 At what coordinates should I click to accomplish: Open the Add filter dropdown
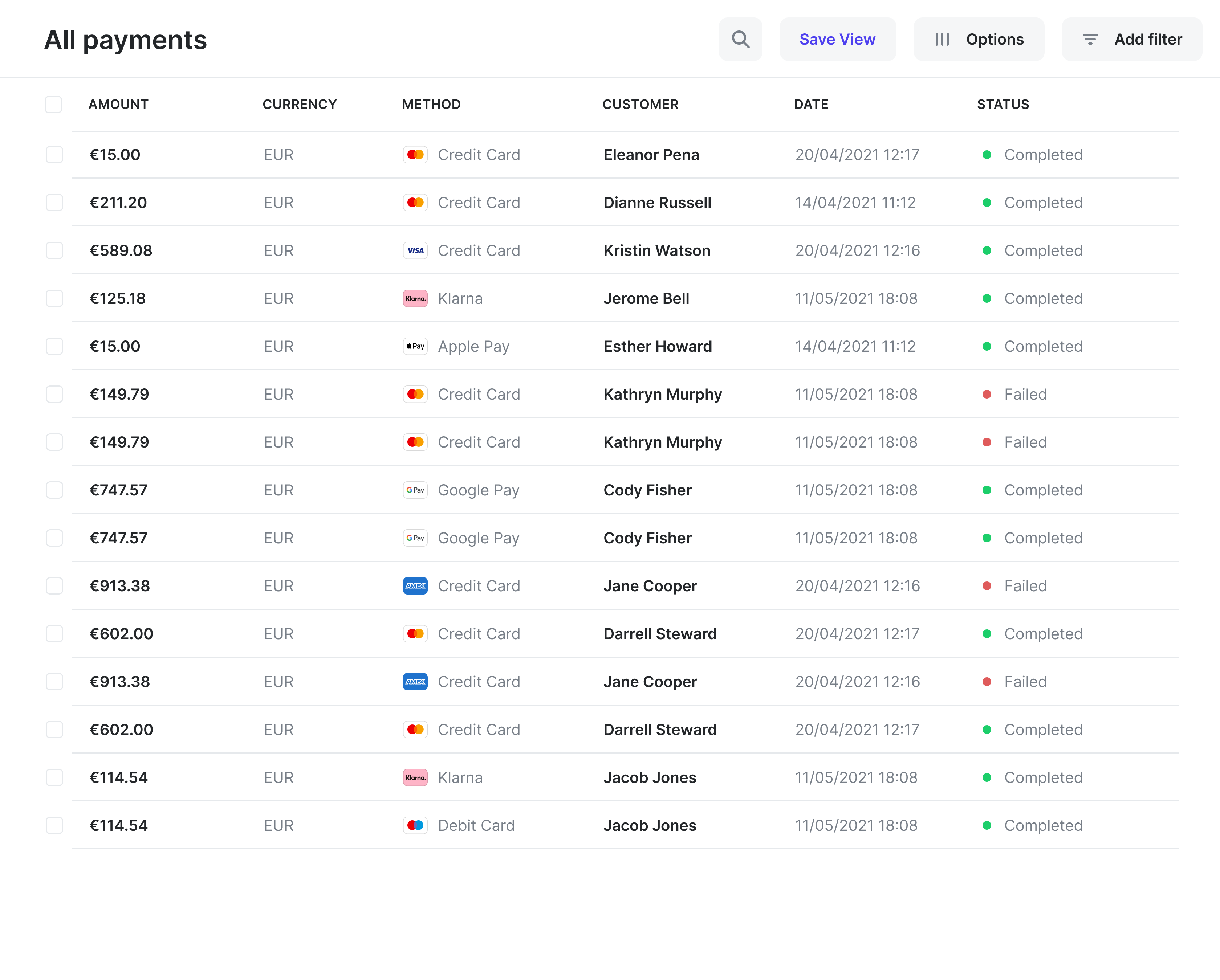pyautogui.click(x=1132, y=39)
